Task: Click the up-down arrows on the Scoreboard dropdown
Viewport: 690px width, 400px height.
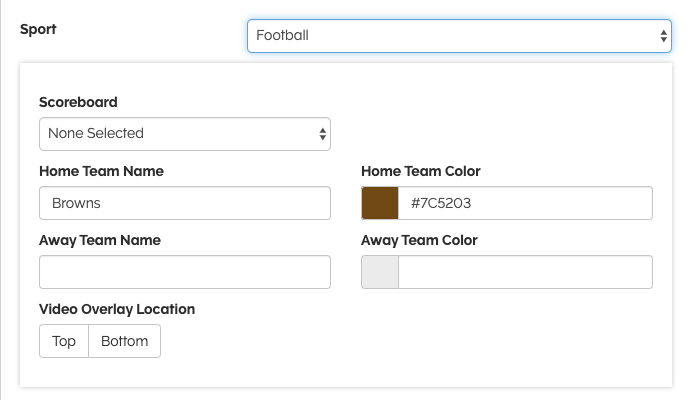Action: pos(322,133)
